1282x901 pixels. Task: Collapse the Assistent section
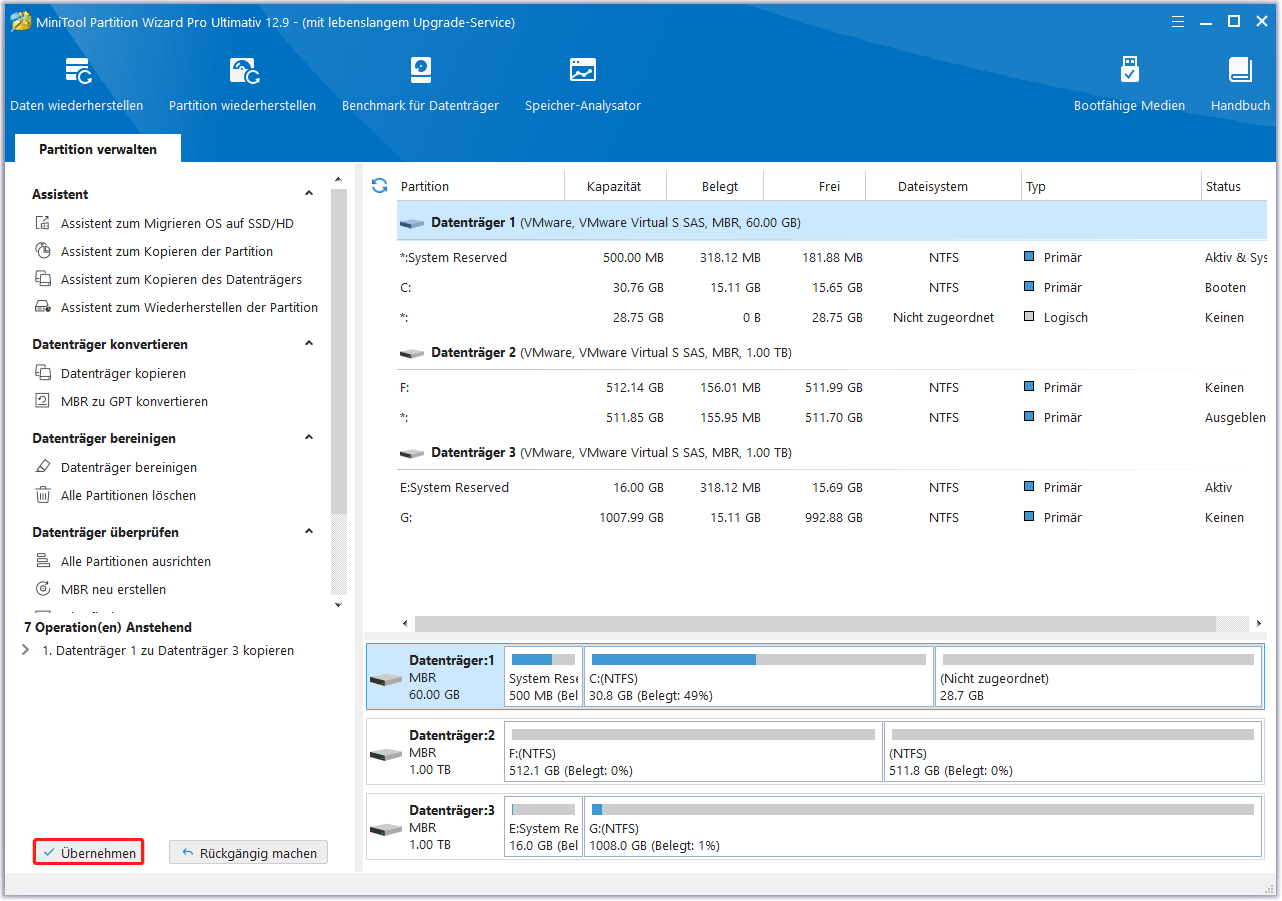[x=309, y=194]
